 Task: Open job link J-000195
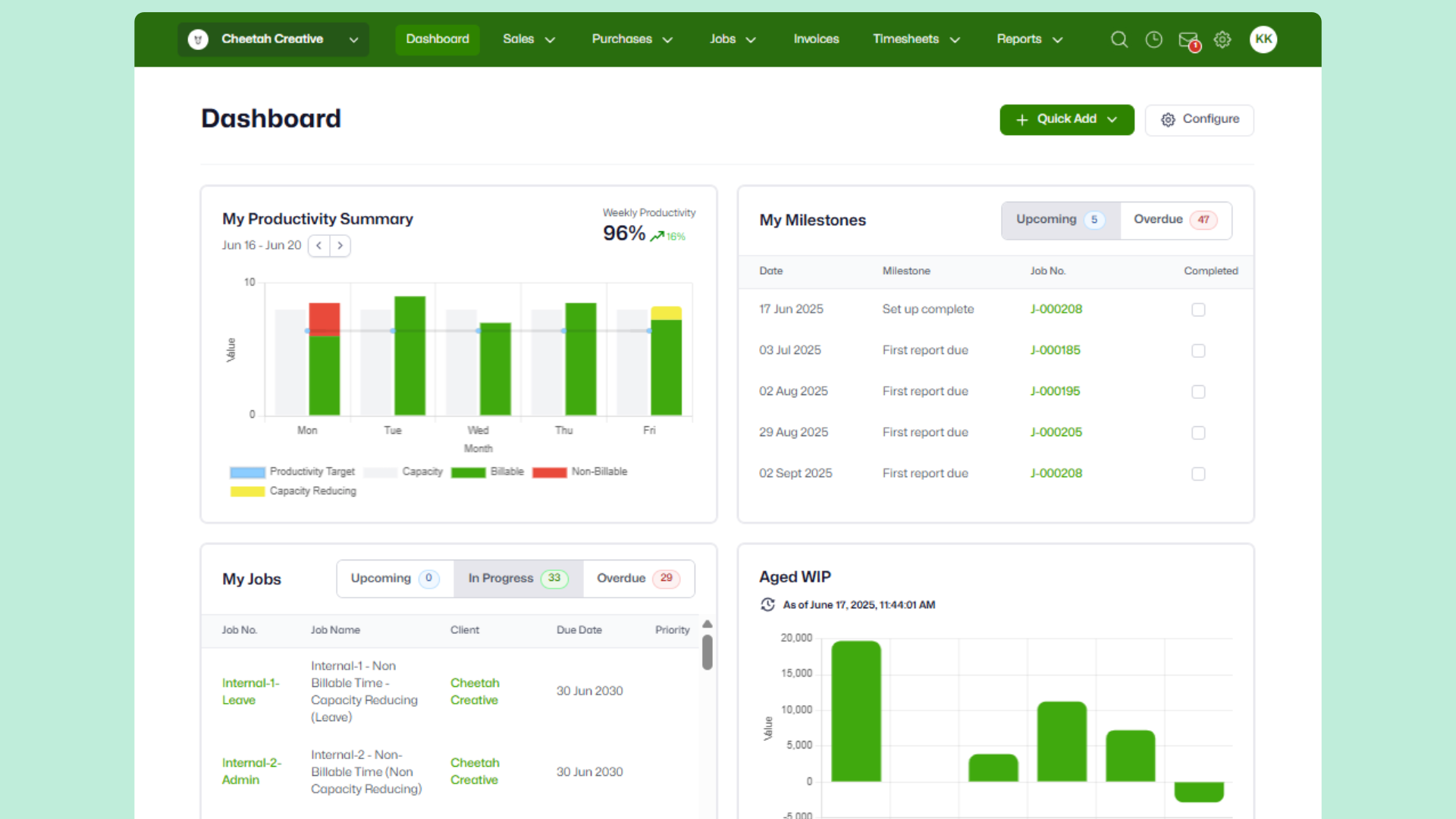[1055, 391]
